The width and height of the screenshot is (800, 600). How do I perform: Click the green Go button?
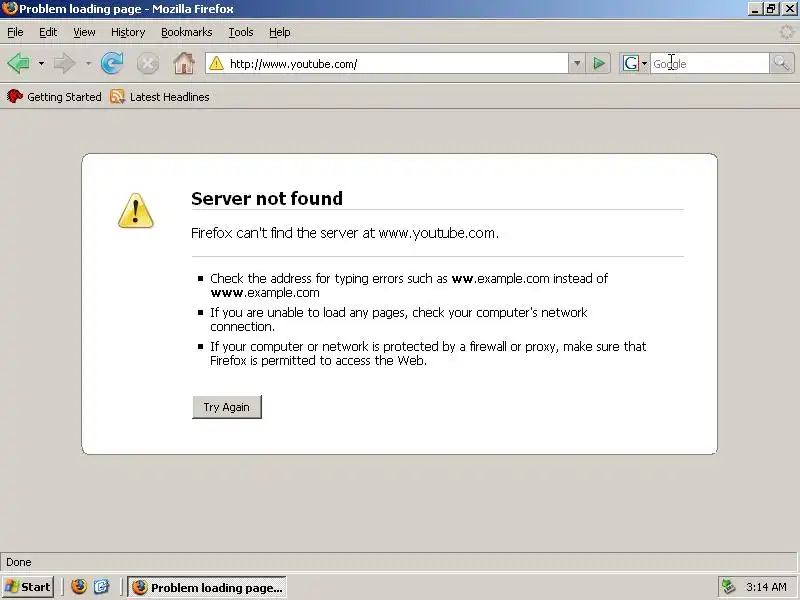(598, 64)
